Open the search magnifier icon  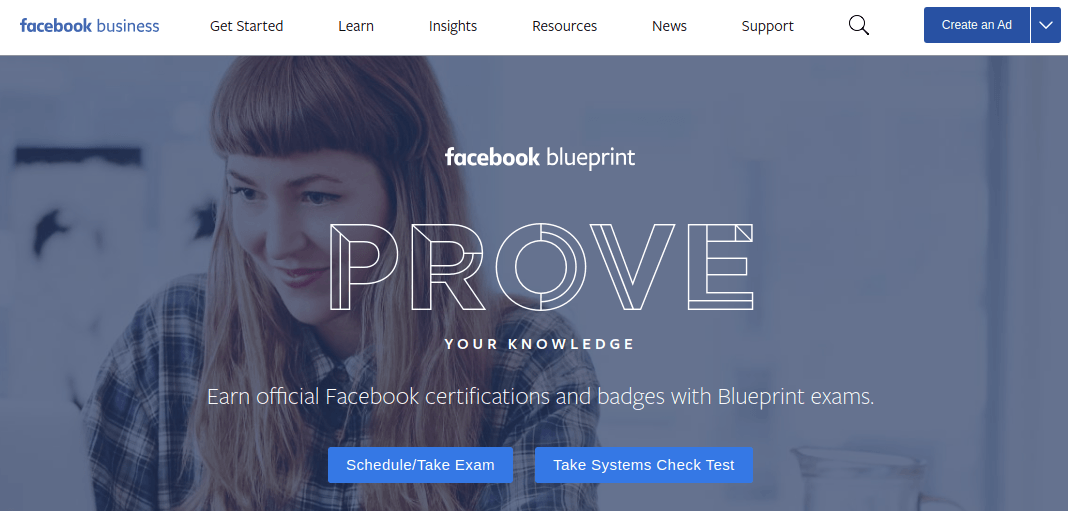click(858, 26)
